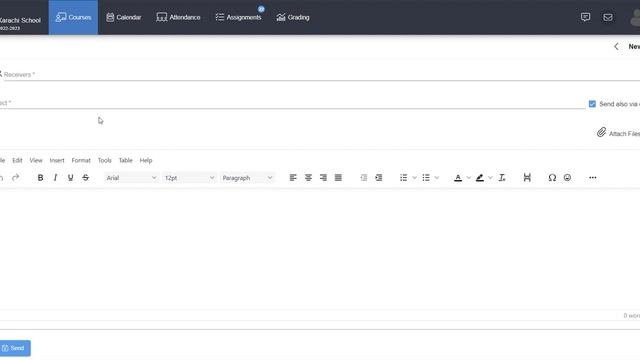Open the mail envelope icon in header

608,17
